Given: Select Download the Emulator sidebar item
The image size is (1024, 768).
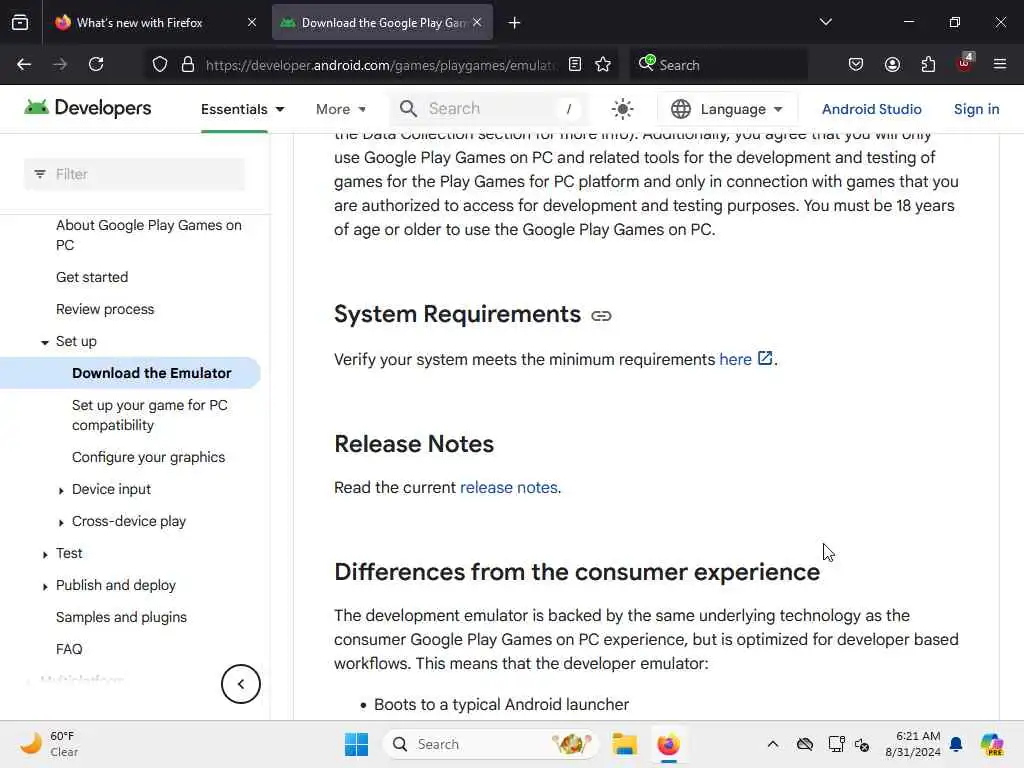Looking at the screenshot, I should coord(152,373).
